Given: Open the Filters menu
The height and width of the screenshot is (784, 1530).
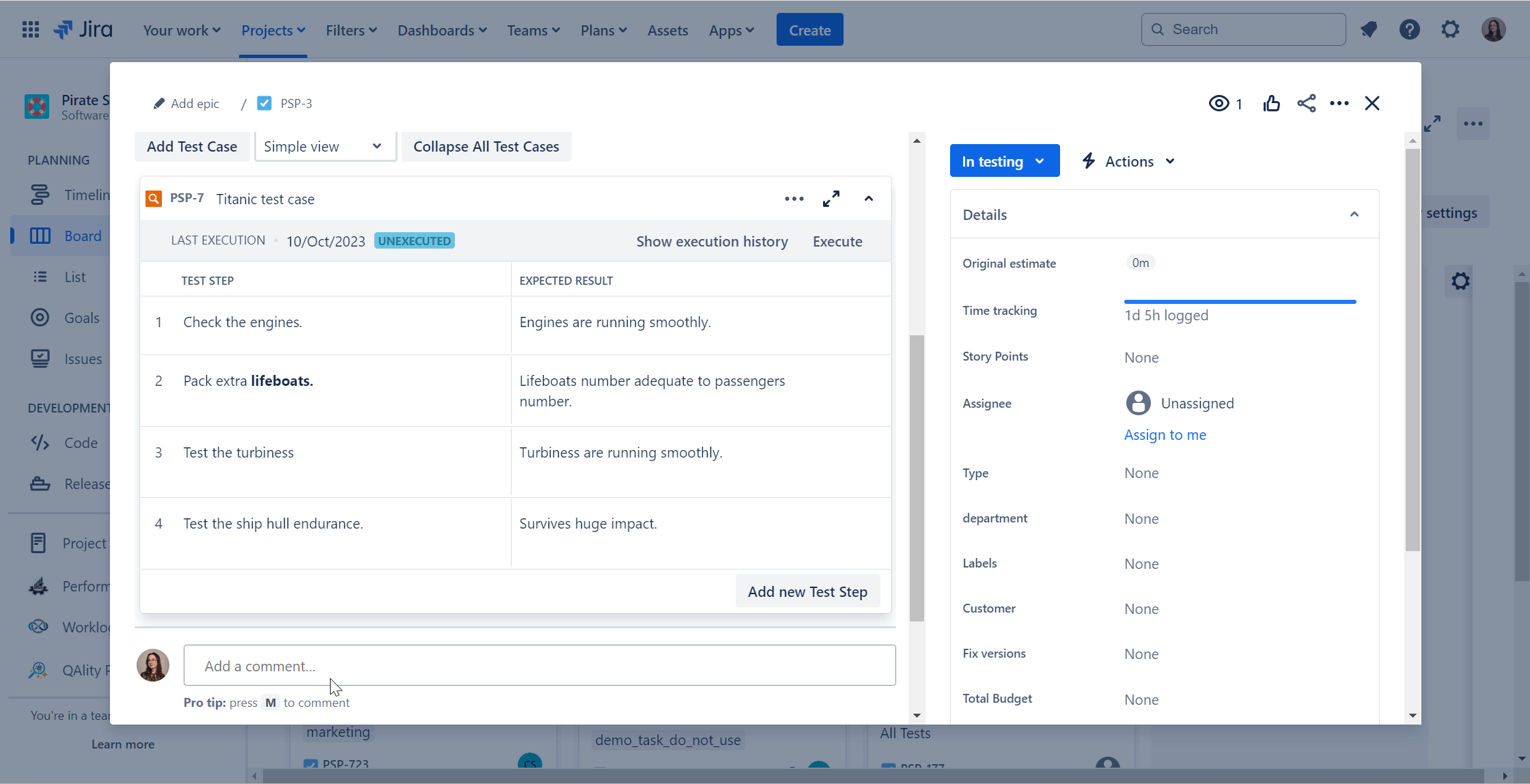Looking at the screenshot, I should pyautogui.click(x=351, y=30).
